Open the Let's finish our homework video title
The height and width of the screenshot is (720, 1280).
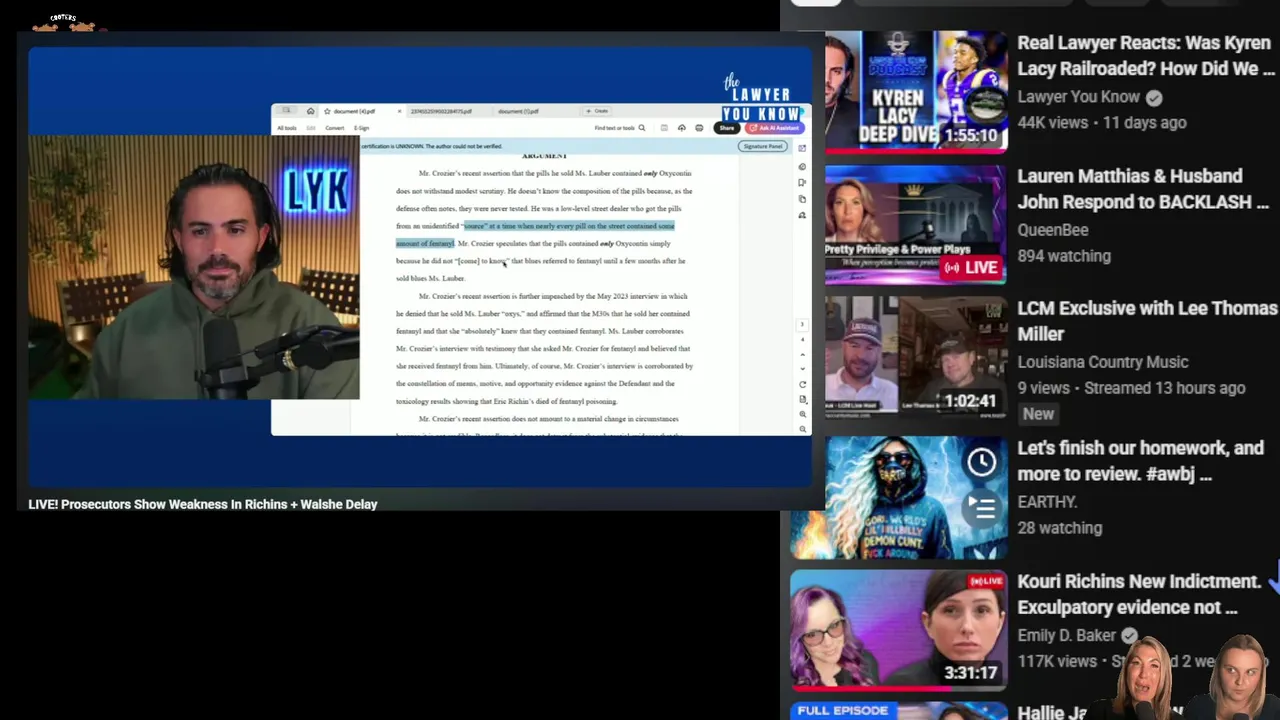coord(1140,461)
